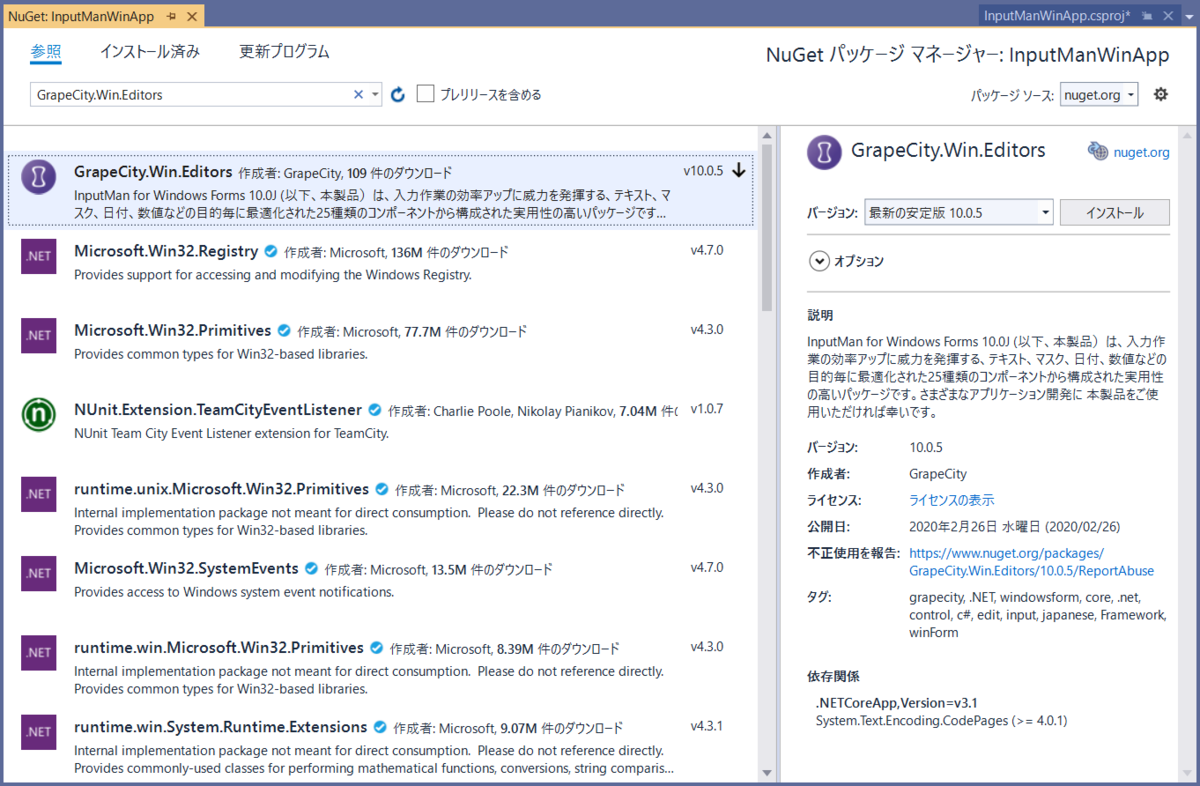
Task: Click the package list vertical scrollbar thumb
Action: [767, 228]
